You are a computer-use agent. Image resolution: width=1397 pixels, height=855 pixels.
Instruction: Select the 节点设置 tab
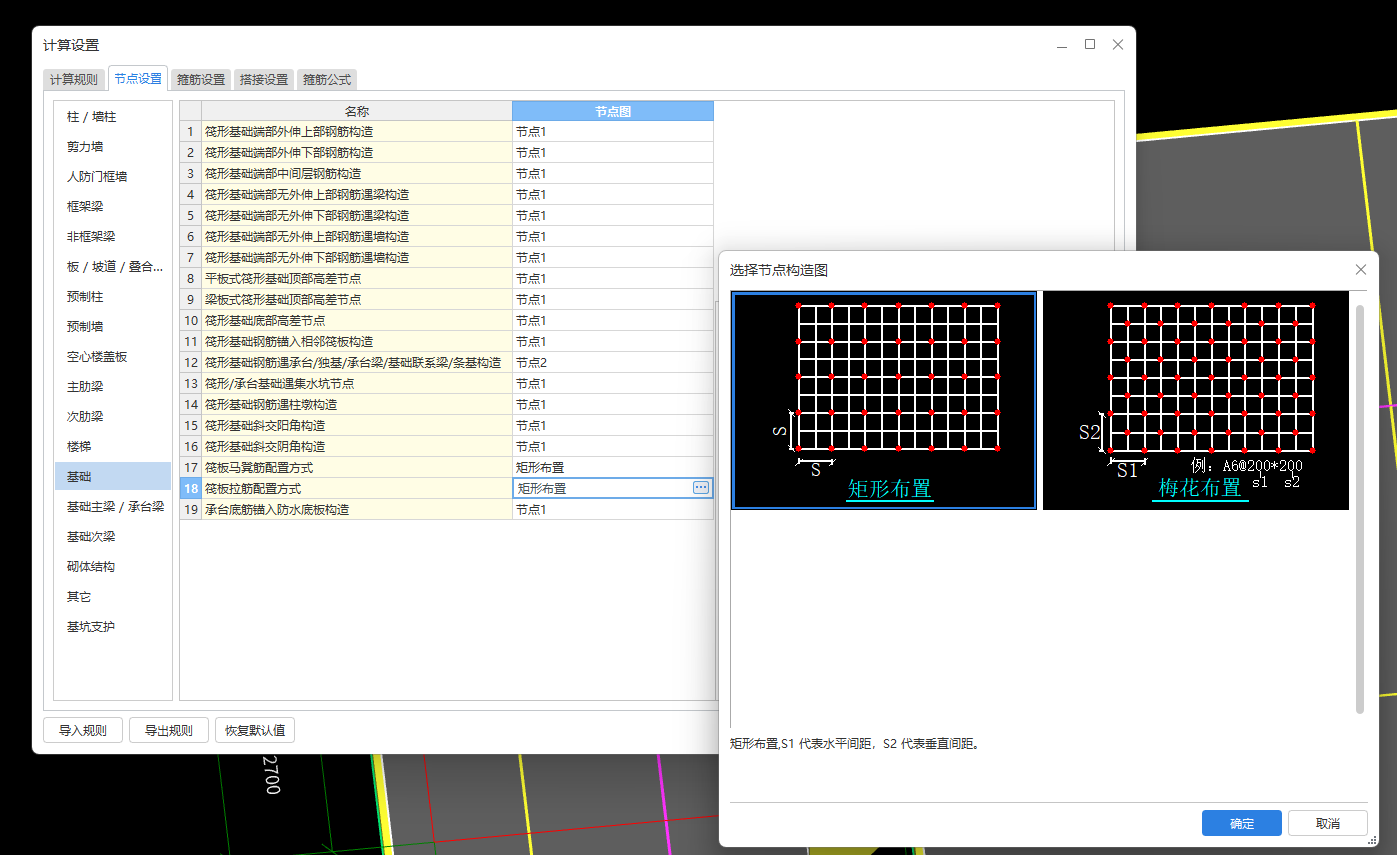(x=138, y=78)
